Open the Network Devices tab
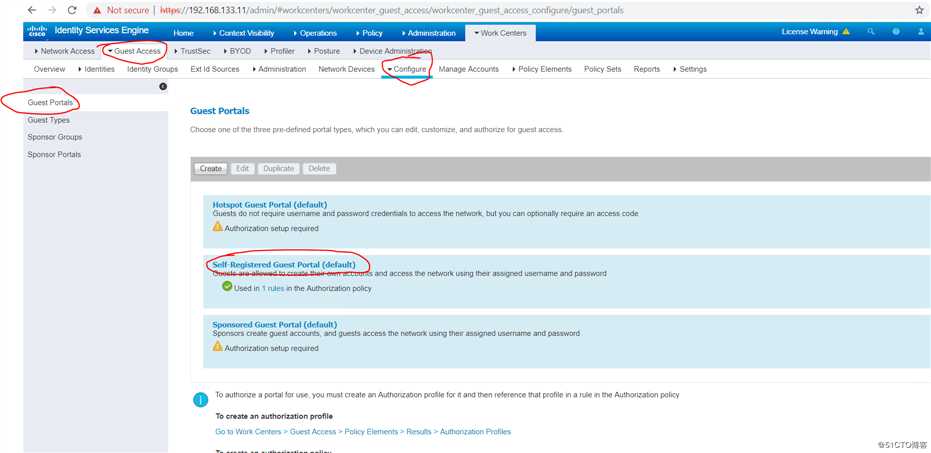This screenshot has width=931, height=453. pyautogui.click(x=347, y=69)
